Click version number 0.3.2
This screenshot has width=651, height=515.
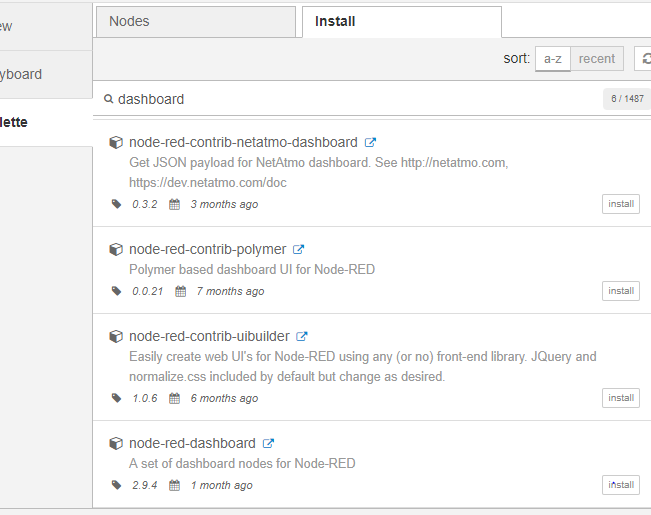(144, 204)
